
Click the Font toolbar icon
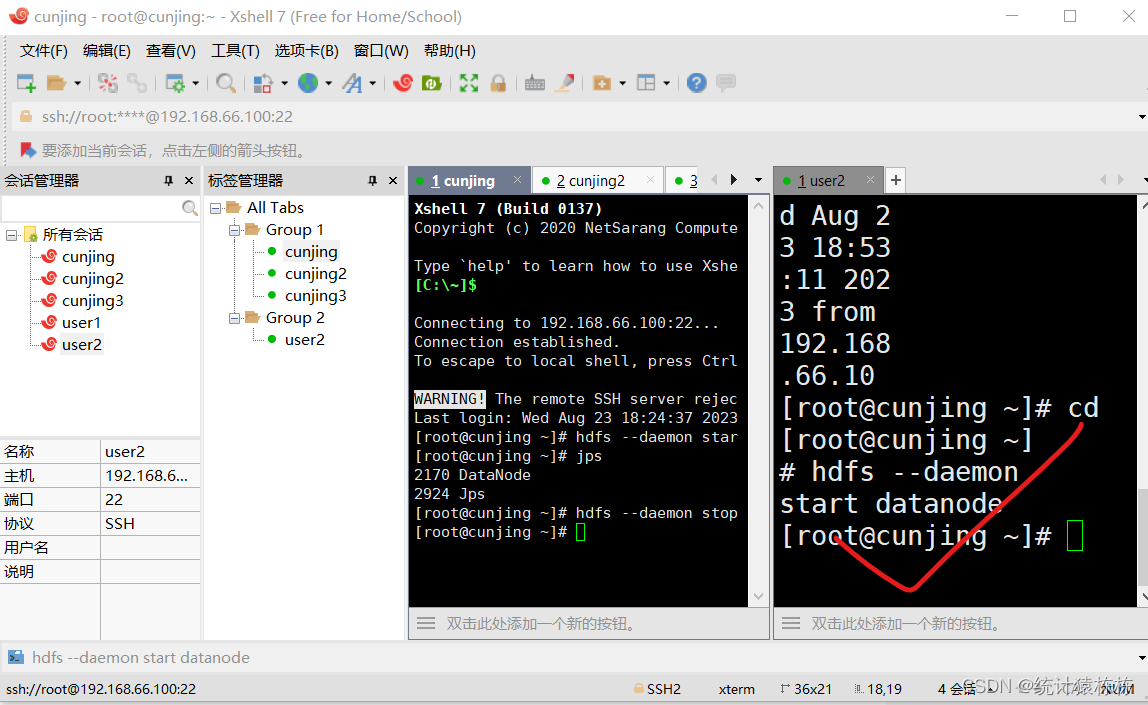353,83
